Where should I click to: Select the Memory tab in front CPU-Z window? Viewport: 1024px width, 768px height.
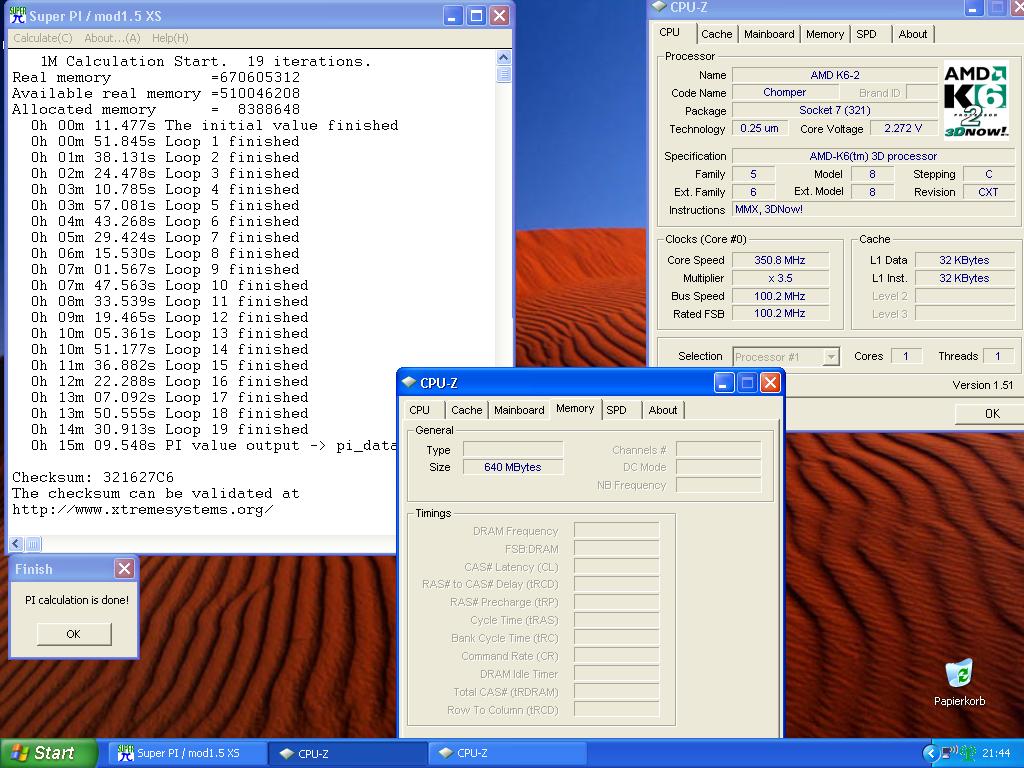pyautogui.click(x=575, y=409)
